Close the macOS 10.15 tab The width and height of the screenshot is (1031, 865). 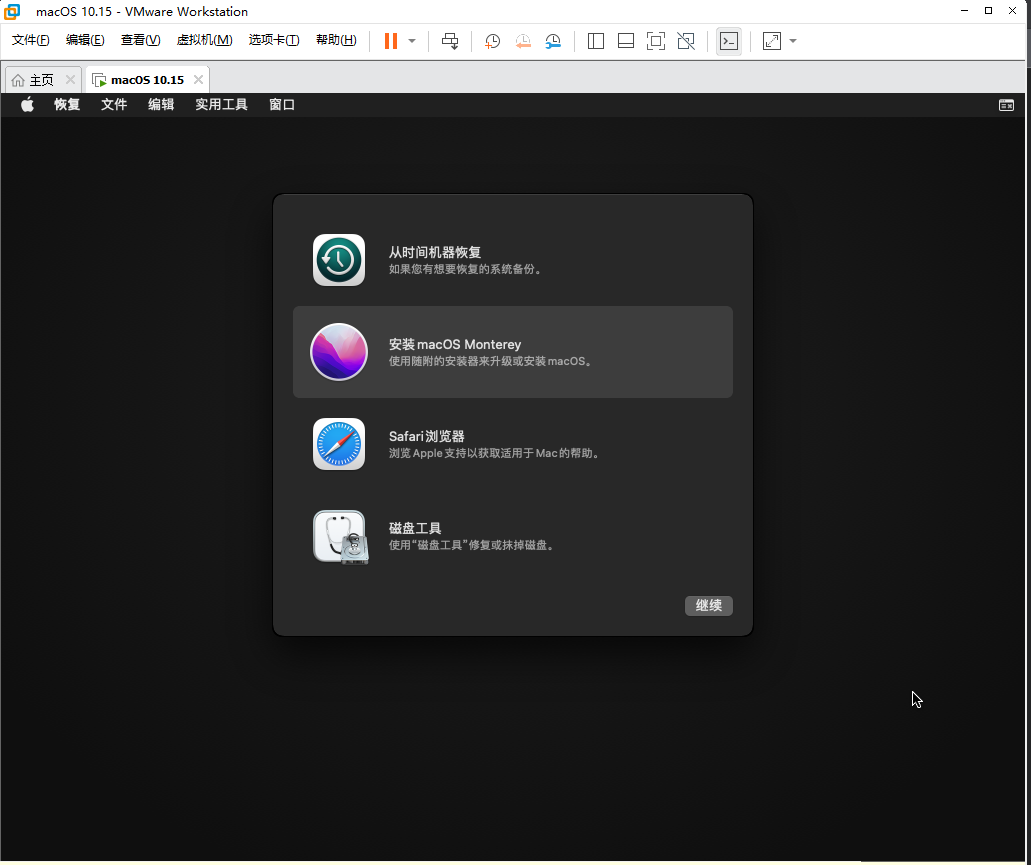(198, 80)
